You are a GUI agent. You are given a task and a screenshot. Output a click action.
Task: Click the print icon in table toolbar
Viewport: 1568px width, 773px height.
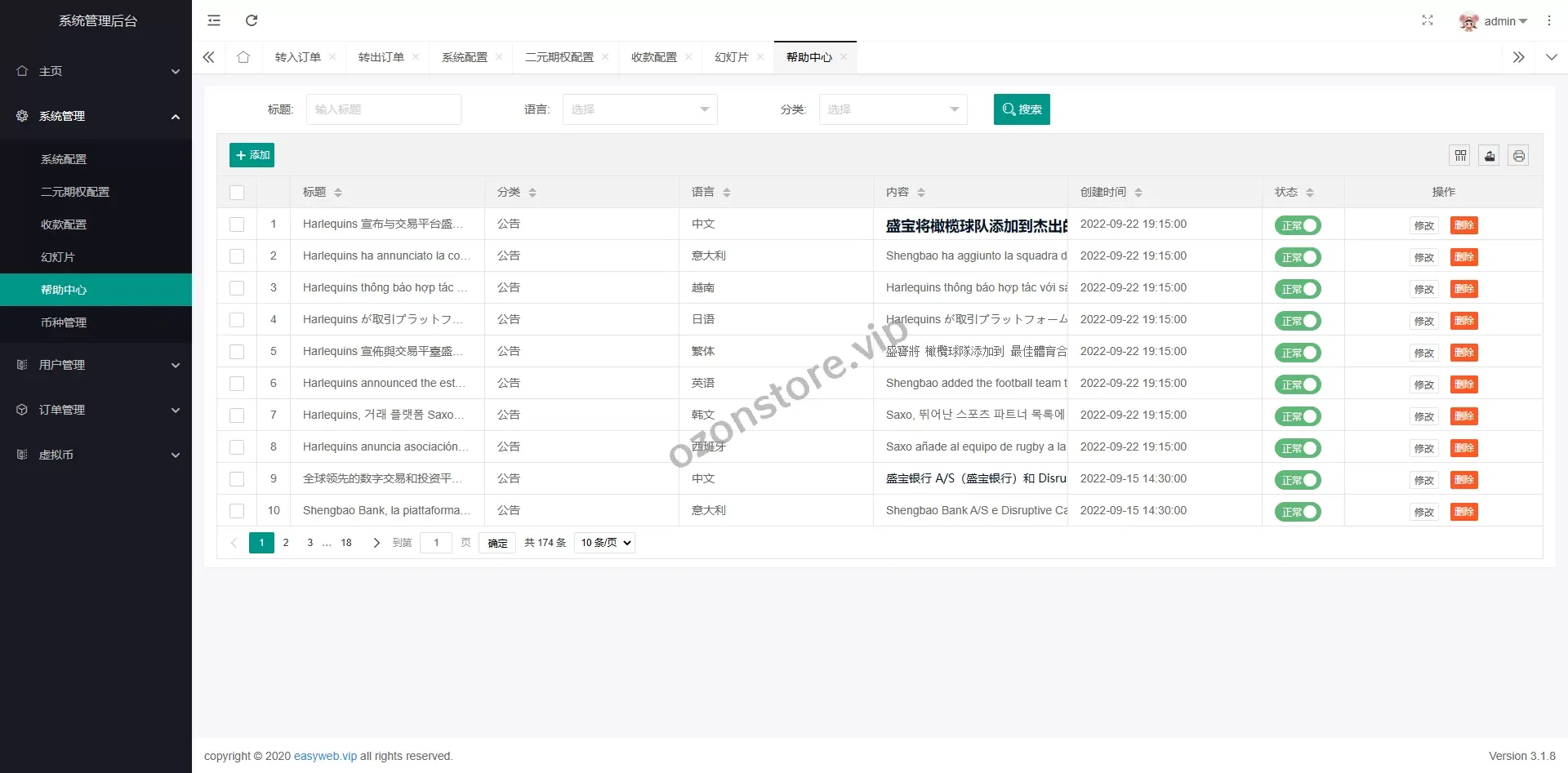click(x=1518, y=155)
